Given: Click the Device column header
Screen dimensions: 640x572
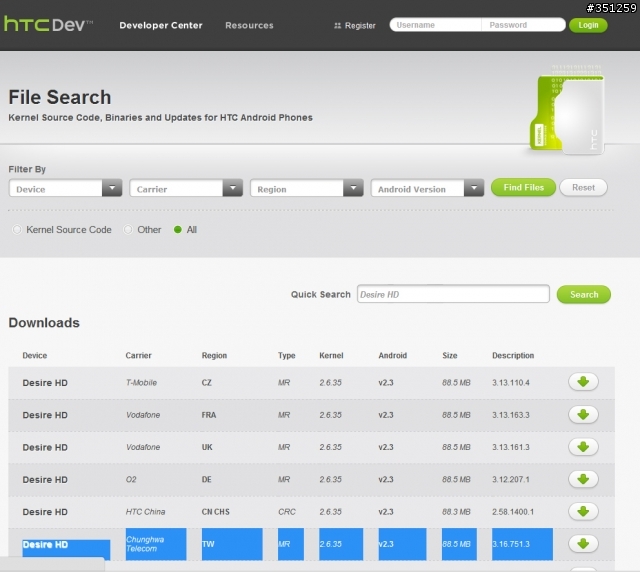Looking at the screenshot, I should (35, 355).
